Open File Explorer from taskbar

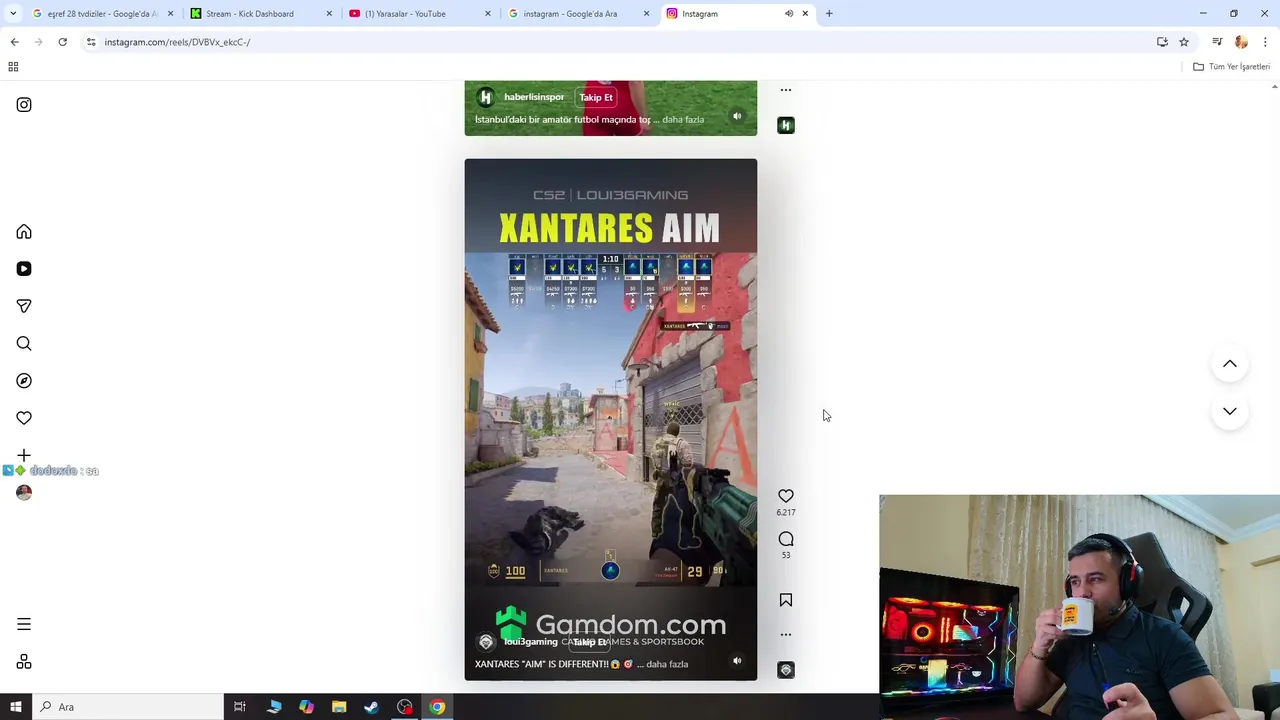[339, 707]
